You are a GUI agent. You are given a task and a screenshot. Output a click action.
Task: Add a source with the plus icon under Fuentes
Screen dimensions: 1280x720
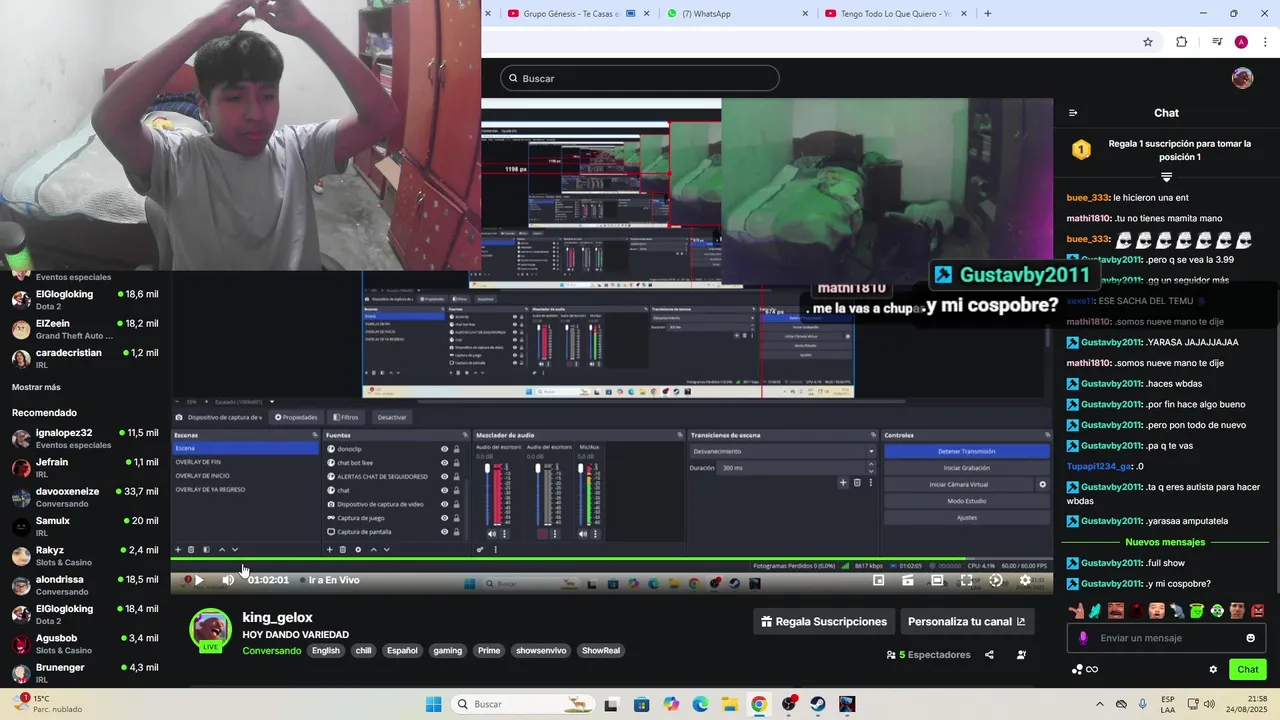pyautogui.click(x=329, y=549)
